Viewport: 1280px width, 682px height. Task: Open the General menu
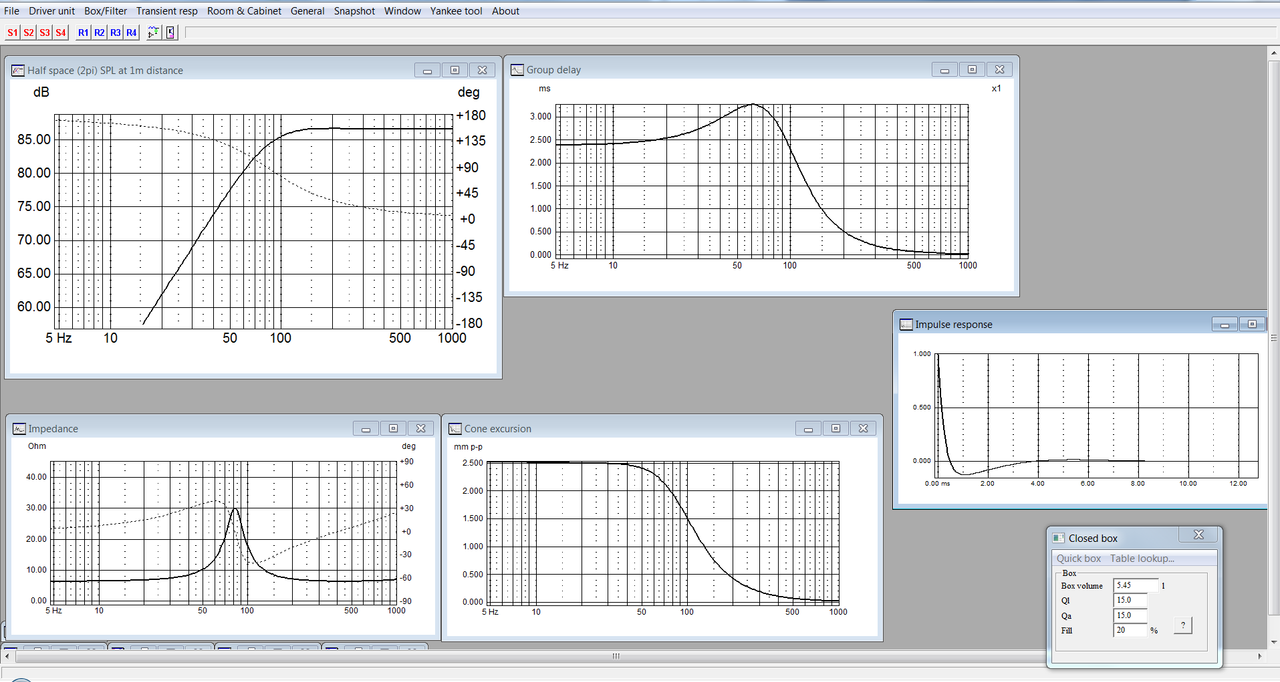coord(308,11)
